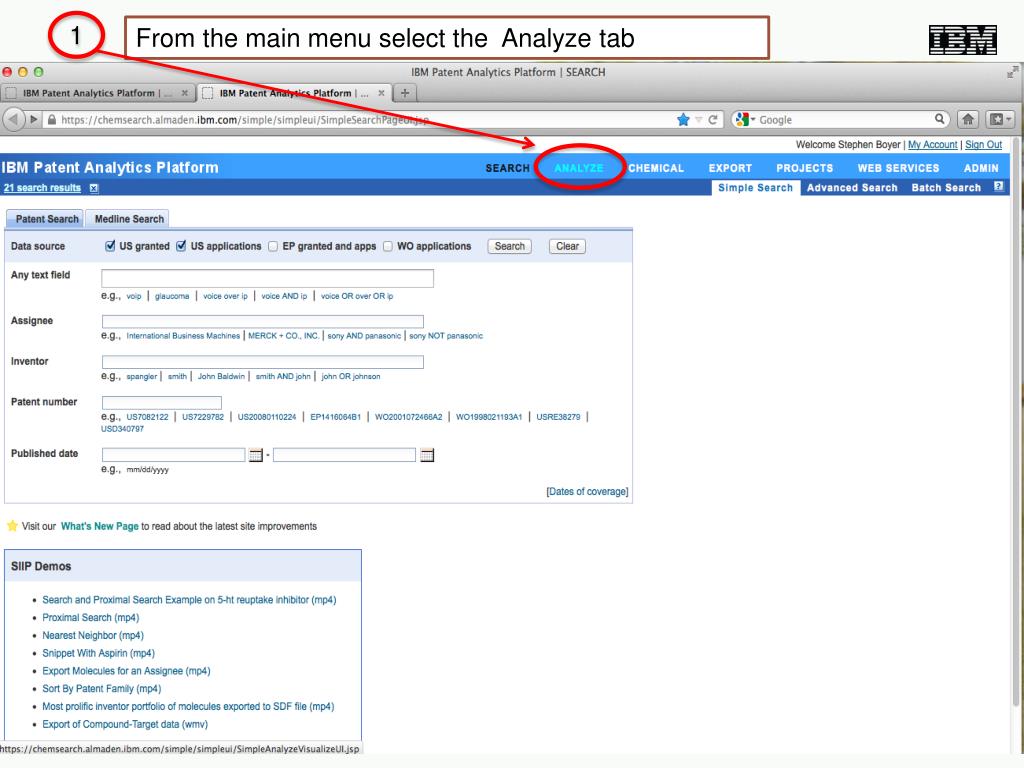
Task: Click the Clear button
Action: point(567,246)
